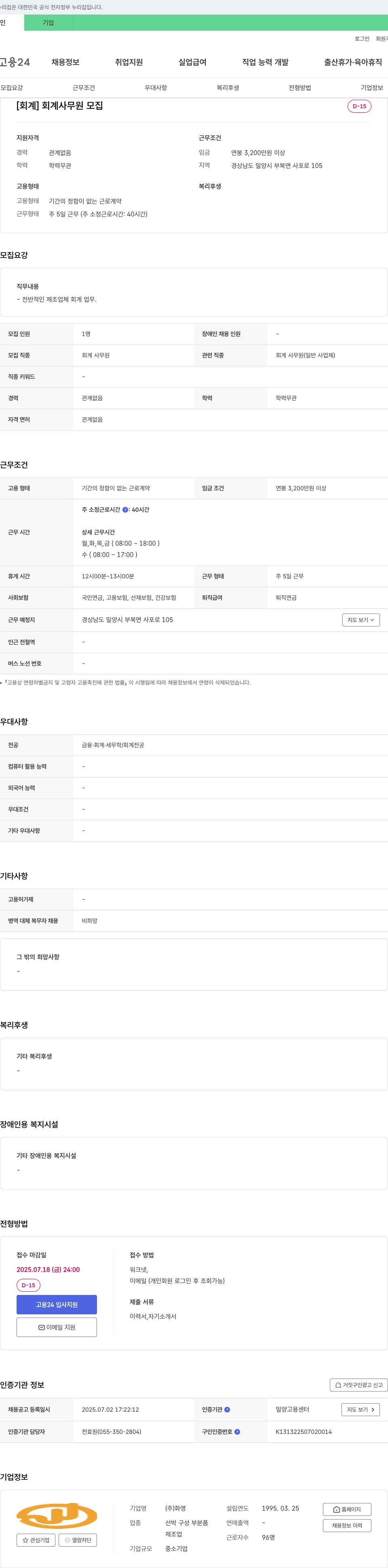The width and height of the screenshot is (388, 1568).
Task: Click the 주 소정근로시간 help icon
Action: point(125,510)
